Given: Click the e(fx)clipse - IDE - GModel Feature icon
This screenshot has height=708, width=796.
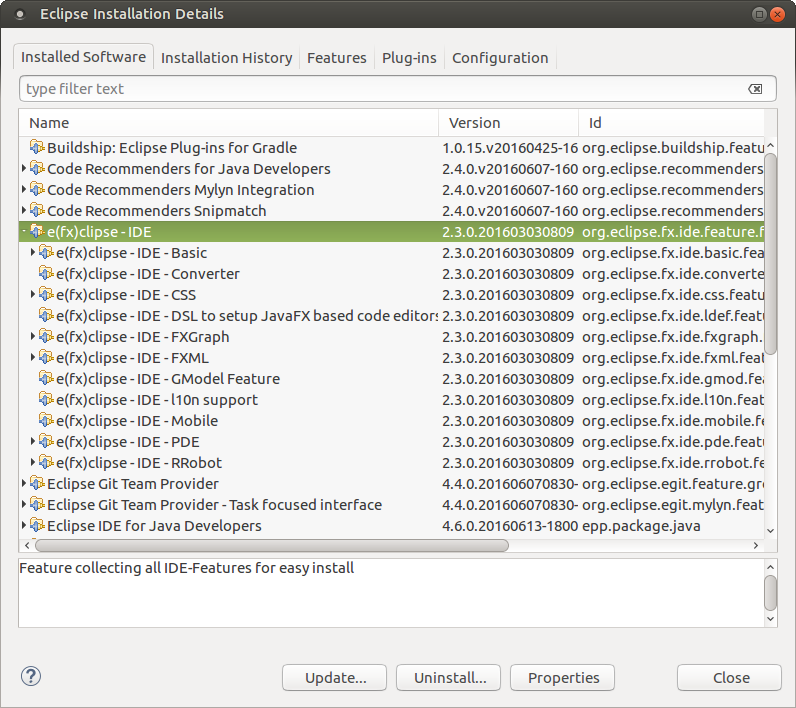Looking at the screenshot, I should point(46,379).
